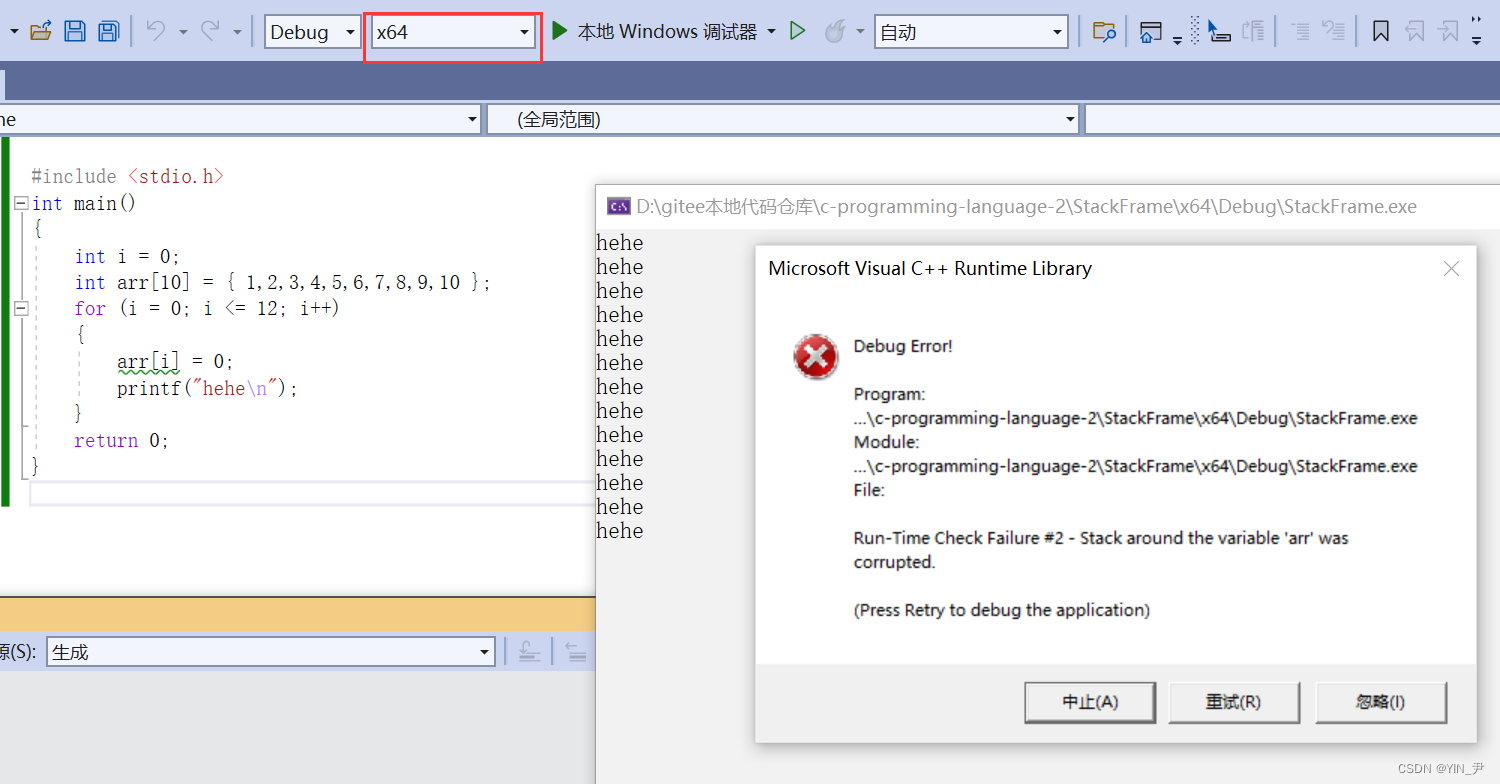The height and width of the screenshot is (784, 1500).
Task: Click the cursor selection toolbar icon
Action: pyautogui.click(x=1218, y=32)
